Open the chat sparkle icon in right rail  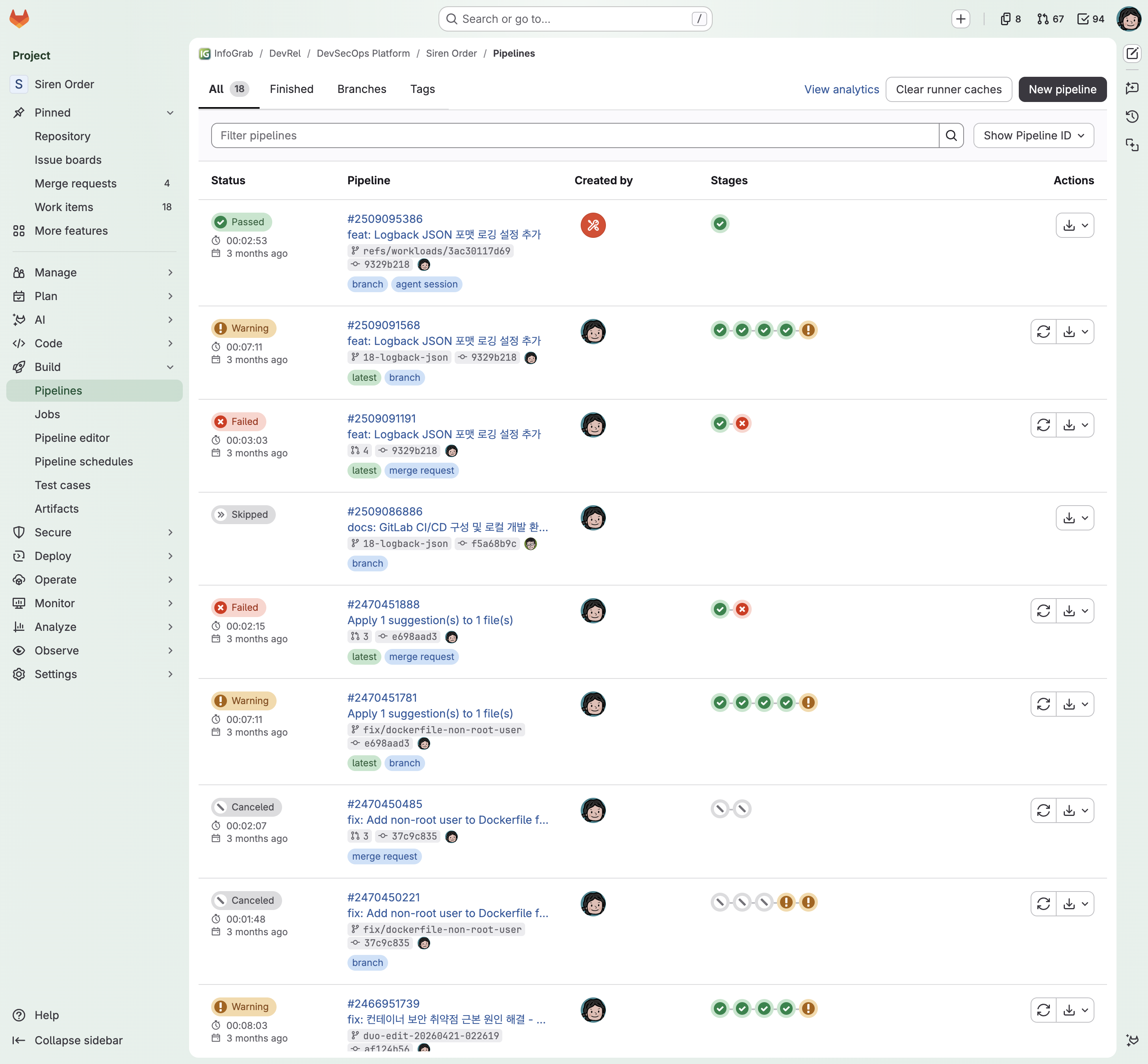coord(1132,88)
